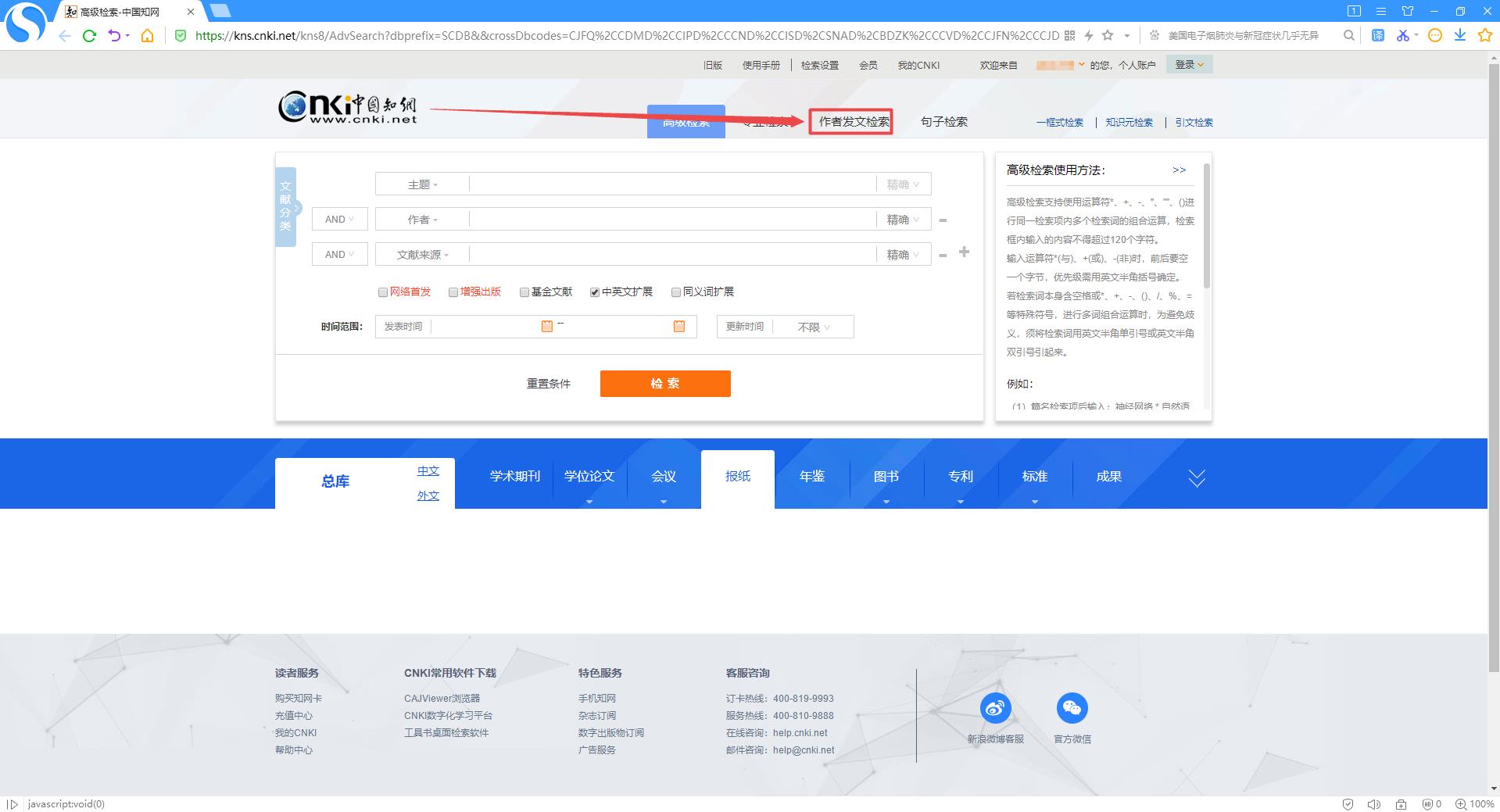Open a new browser tab

(x=220, y=10)
